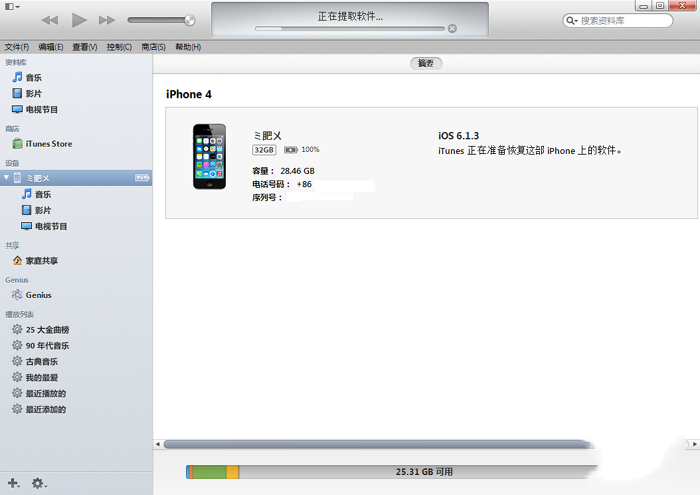Click the 正在提取软件 status text
Screen dimensions: 700x495
tap(350, 17)
